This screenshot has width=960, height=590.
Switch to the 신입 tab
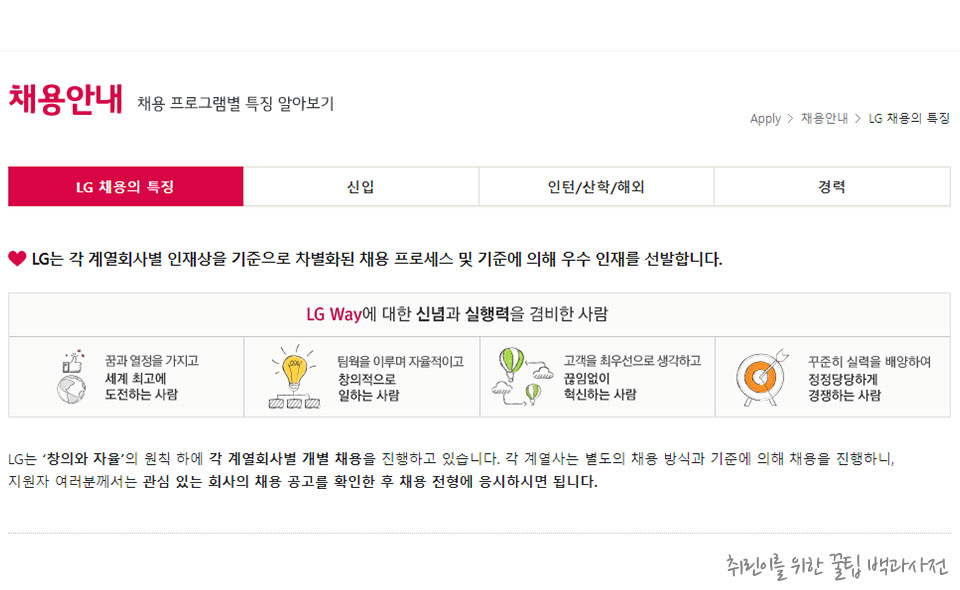pos(361,187)
